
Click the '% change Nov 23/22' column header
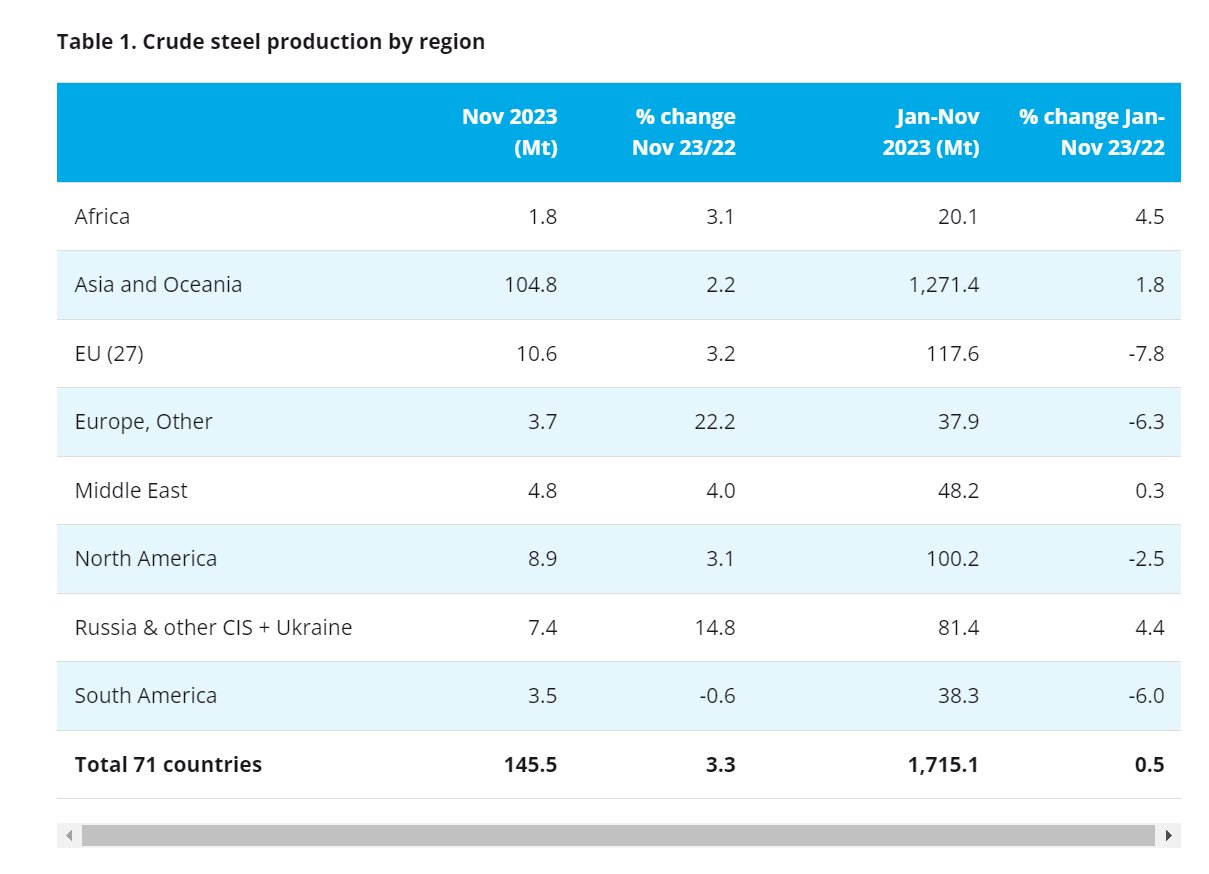click(684, 132)
